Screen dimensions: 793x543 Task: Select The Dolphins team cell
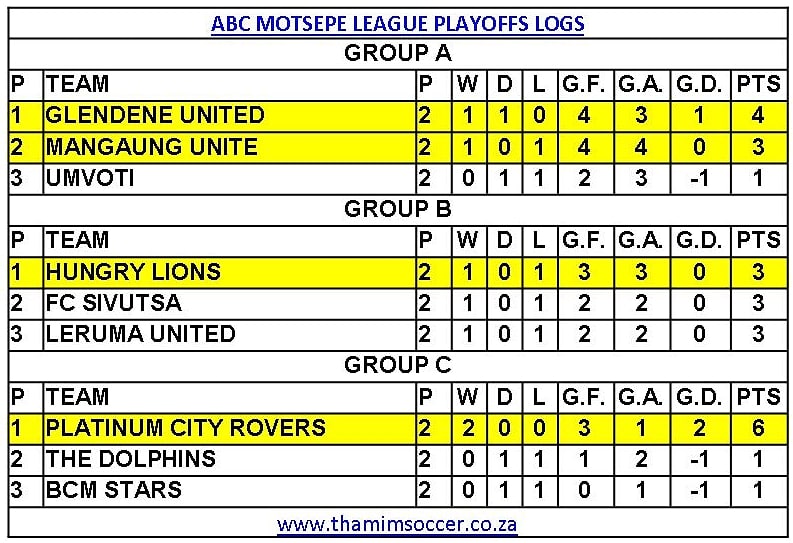[131, 459]
